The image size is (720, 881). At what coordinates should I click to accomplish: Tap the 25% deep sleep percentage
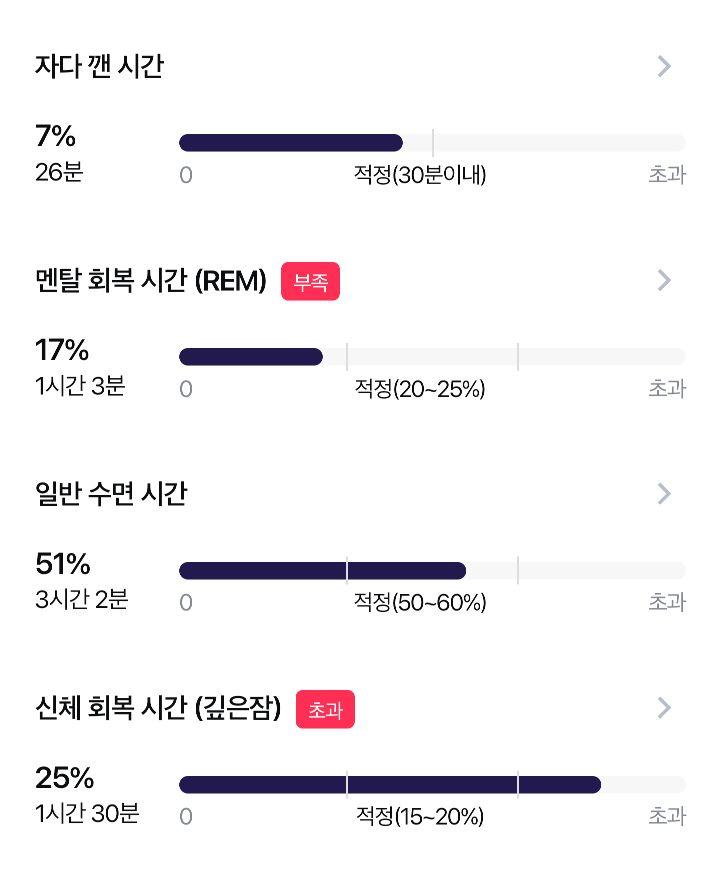[x=65, y=778]
